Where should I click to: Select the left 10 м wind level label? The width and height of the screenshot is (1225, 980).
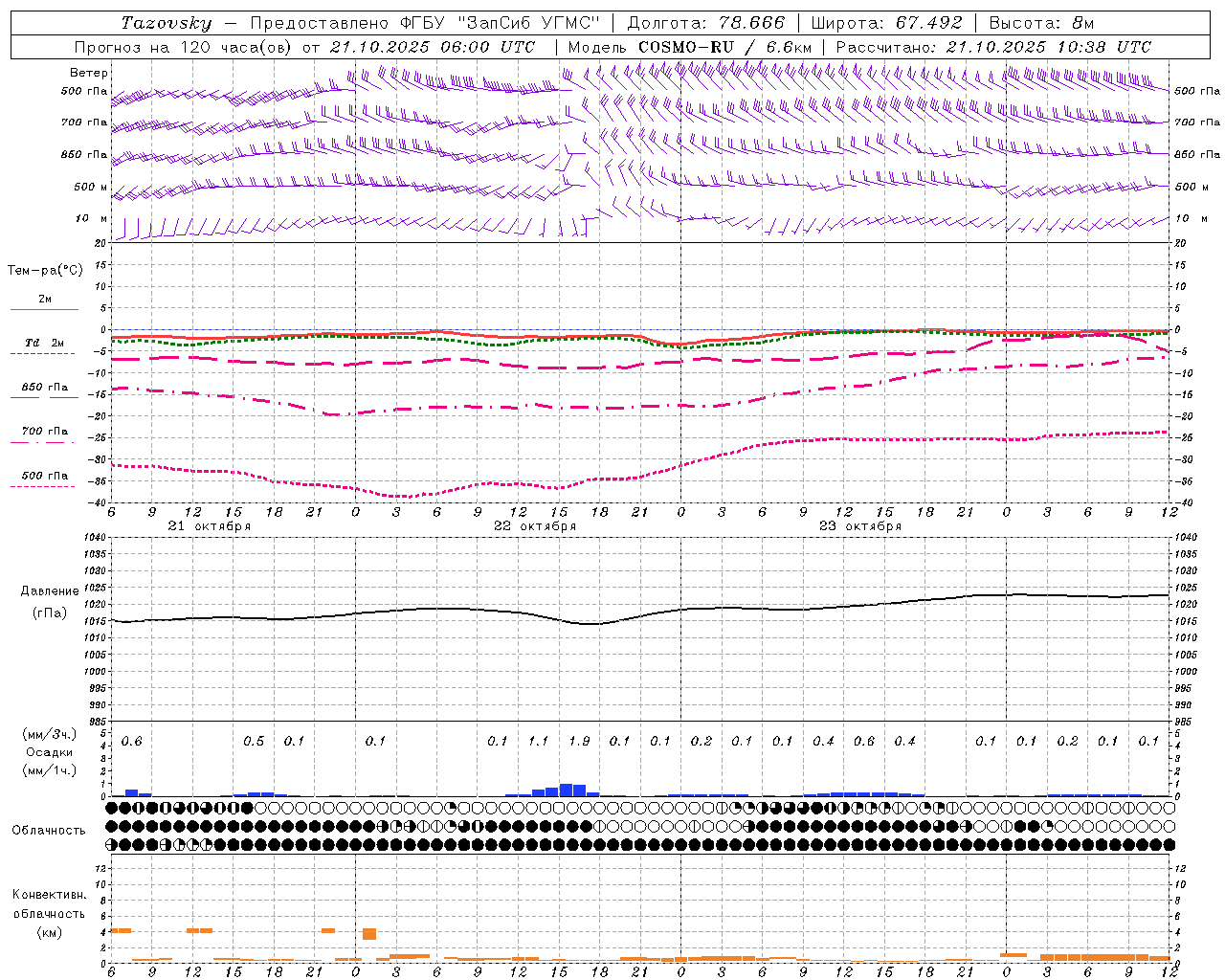click(x=91, y=218)
